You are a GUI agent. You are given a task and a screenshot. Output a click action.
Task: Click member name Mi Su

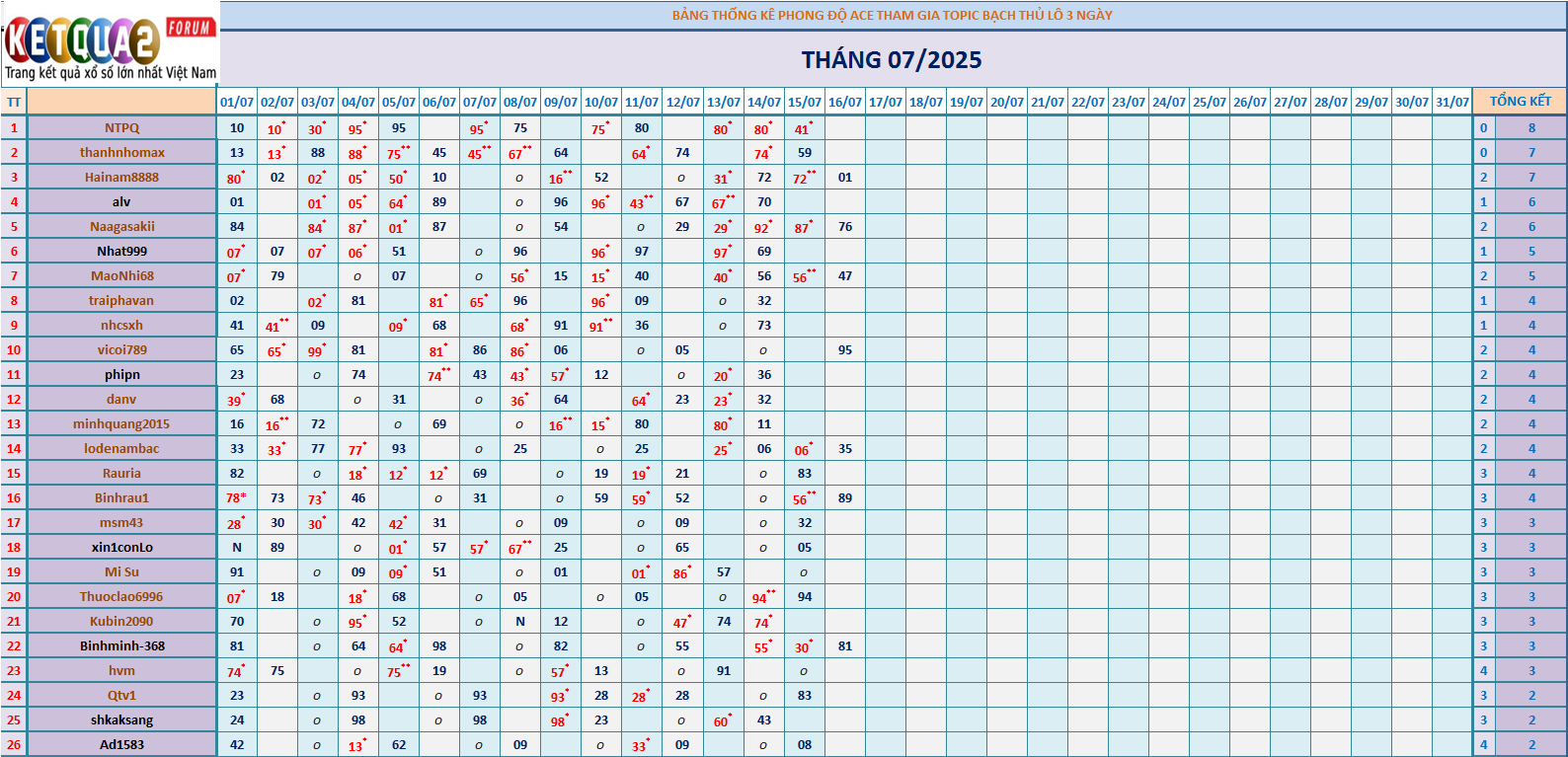[x=122, y=571]
